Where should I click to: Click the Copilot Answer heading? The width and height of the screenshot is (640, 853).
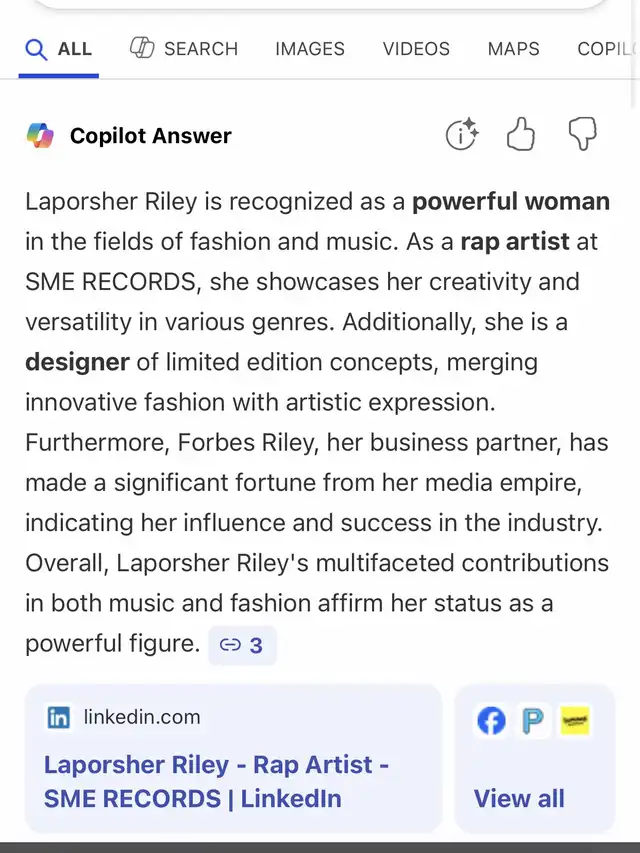151,136
